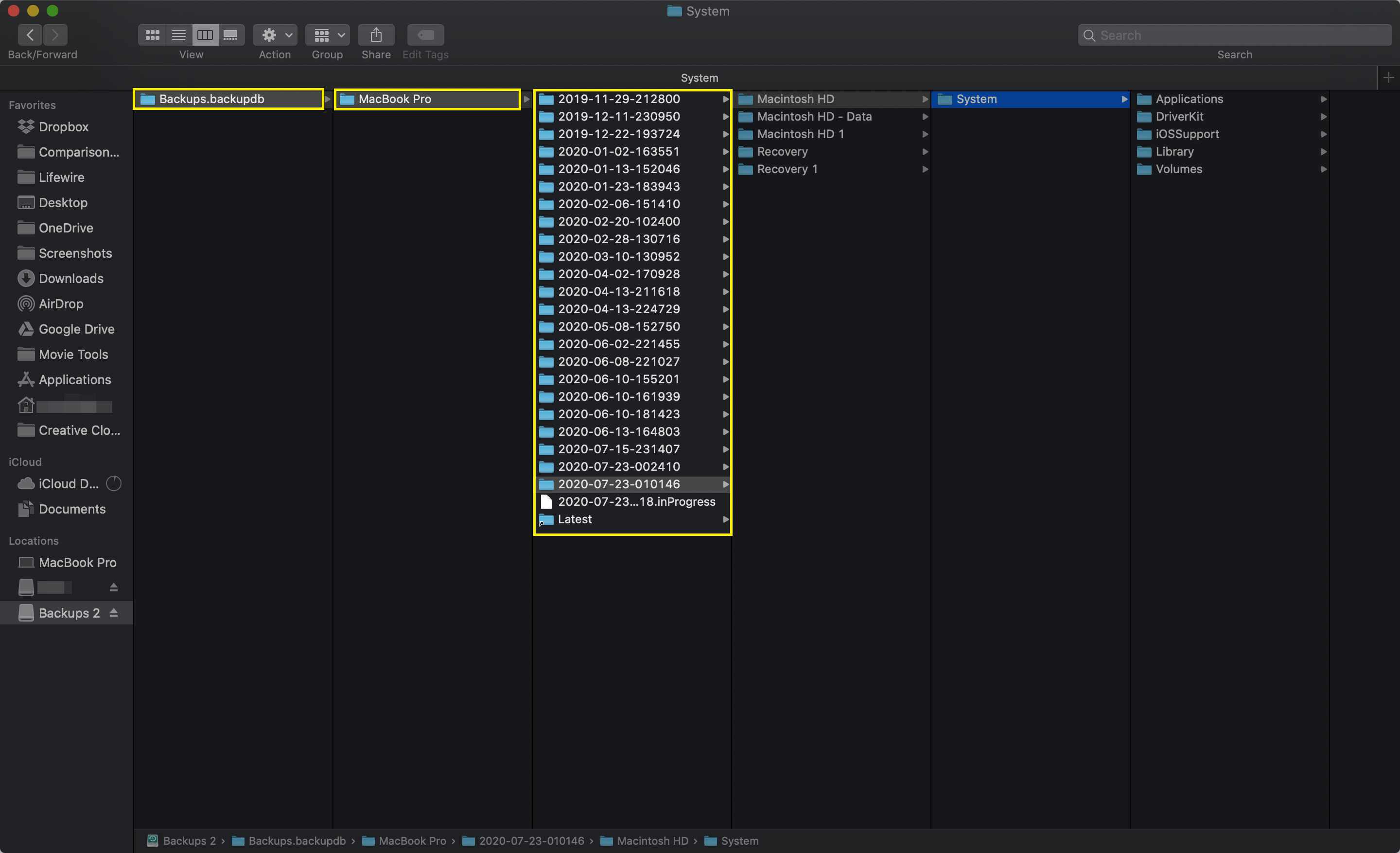Open the Latest alias folder
Screen dimensions: 1400x853
coord(632,519)
